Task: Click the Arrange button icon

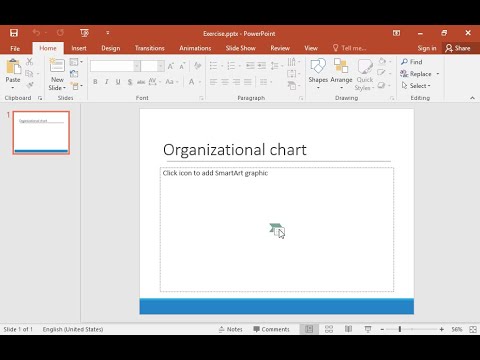Action: [x=341, y=65]
